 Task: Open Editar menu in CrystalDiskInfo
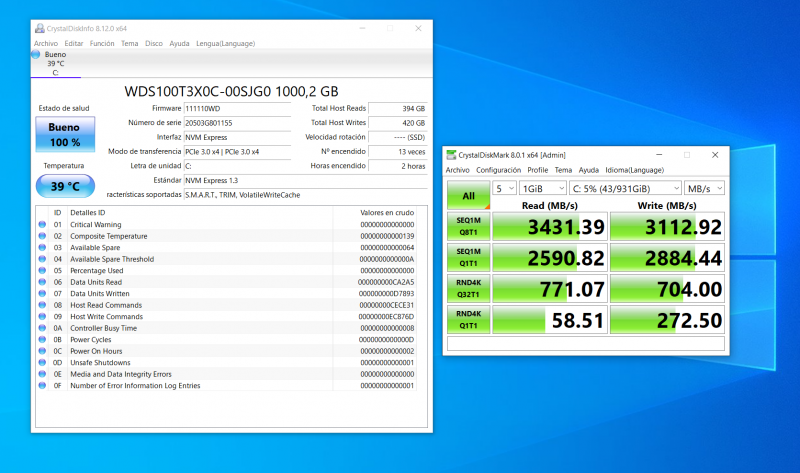73,43
